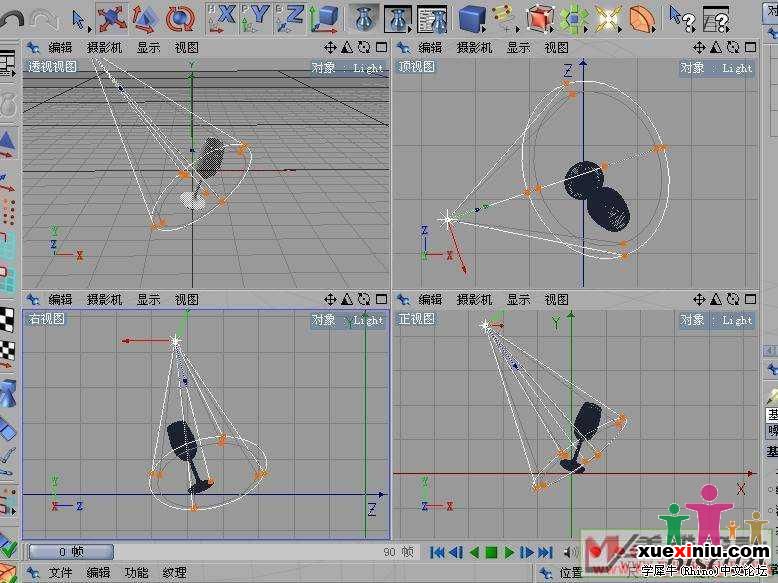
Task: Click the wine glass in 右视图 viewport
Action: point(188,457)
